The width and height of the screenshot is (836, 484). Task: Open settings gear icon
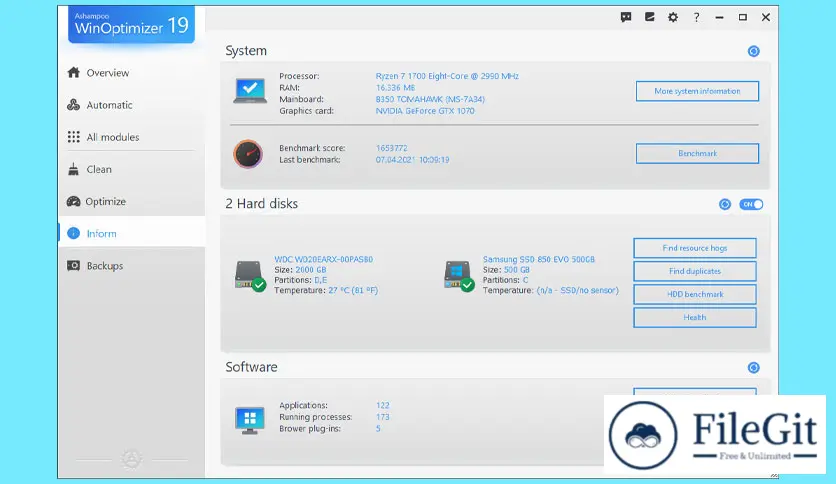673,17
